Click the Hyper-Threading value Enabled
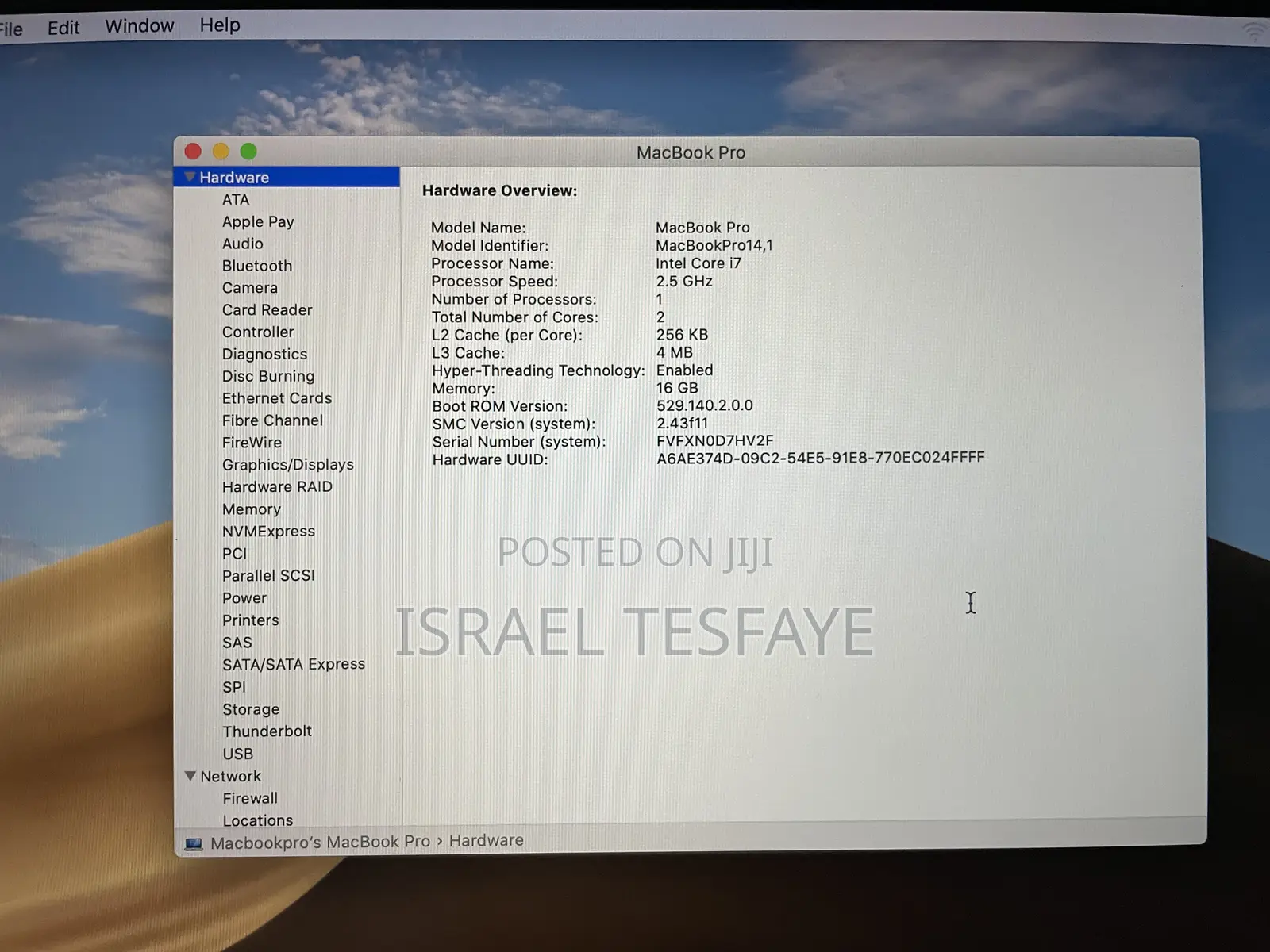Image resolution: width=1270 pixels, height=952 pixels. (684, 370)
